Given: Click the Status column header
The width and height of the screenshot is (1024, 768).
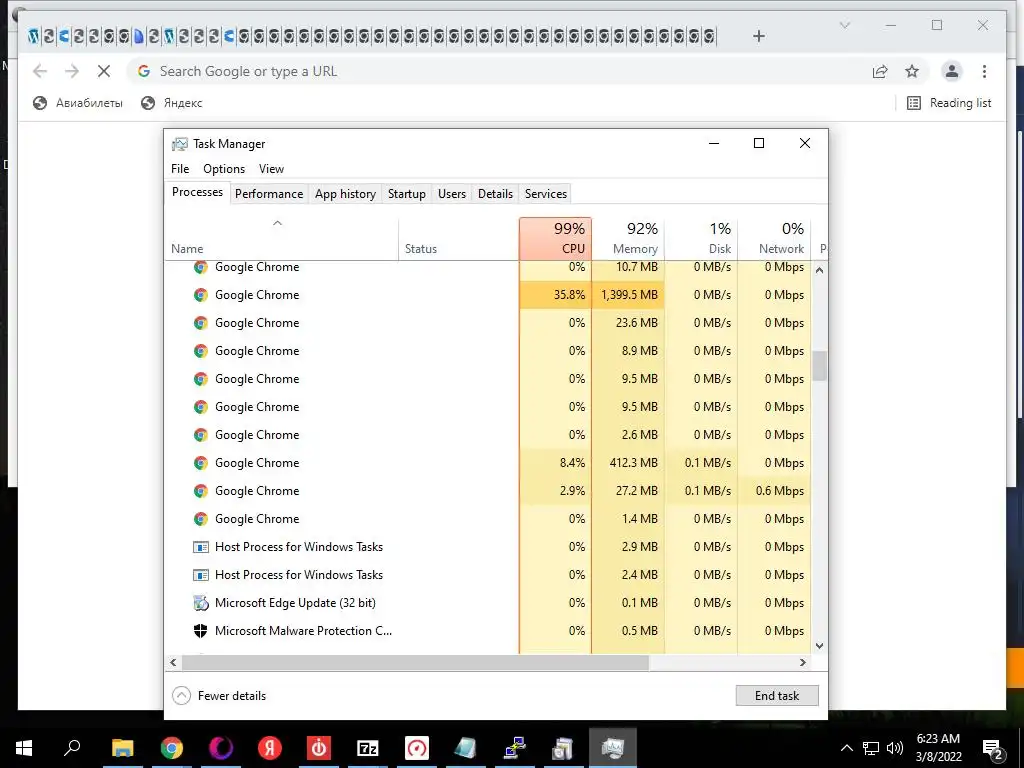Looking at the screenshot, I should click(x=458, y=238).
